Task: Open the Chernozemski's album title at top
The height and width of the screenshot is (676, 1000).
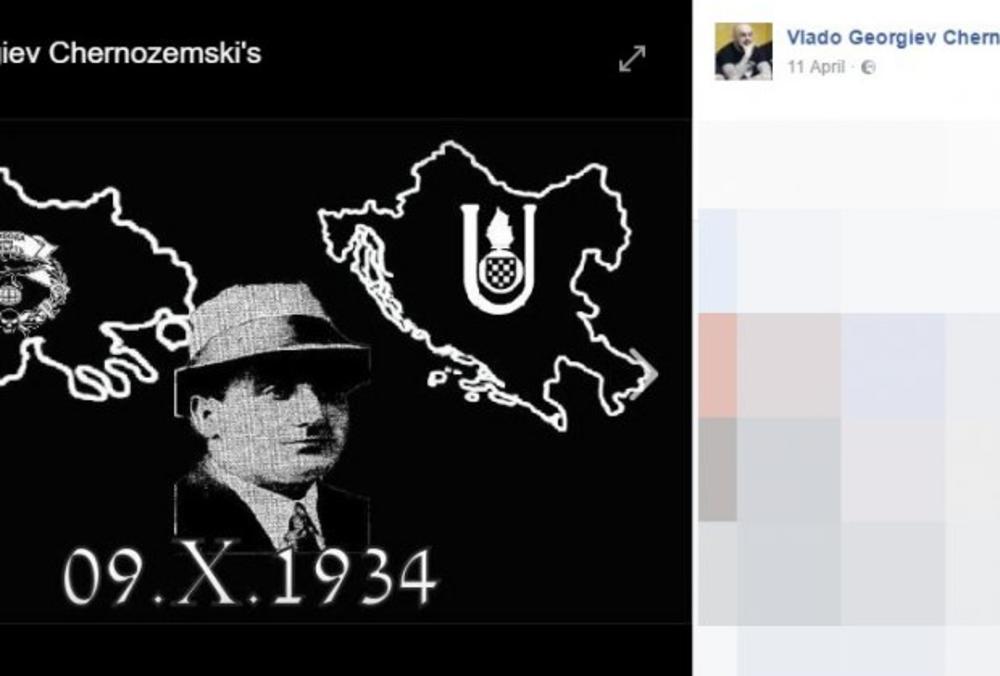Action: pyautogui.click(x=131, y=53)
